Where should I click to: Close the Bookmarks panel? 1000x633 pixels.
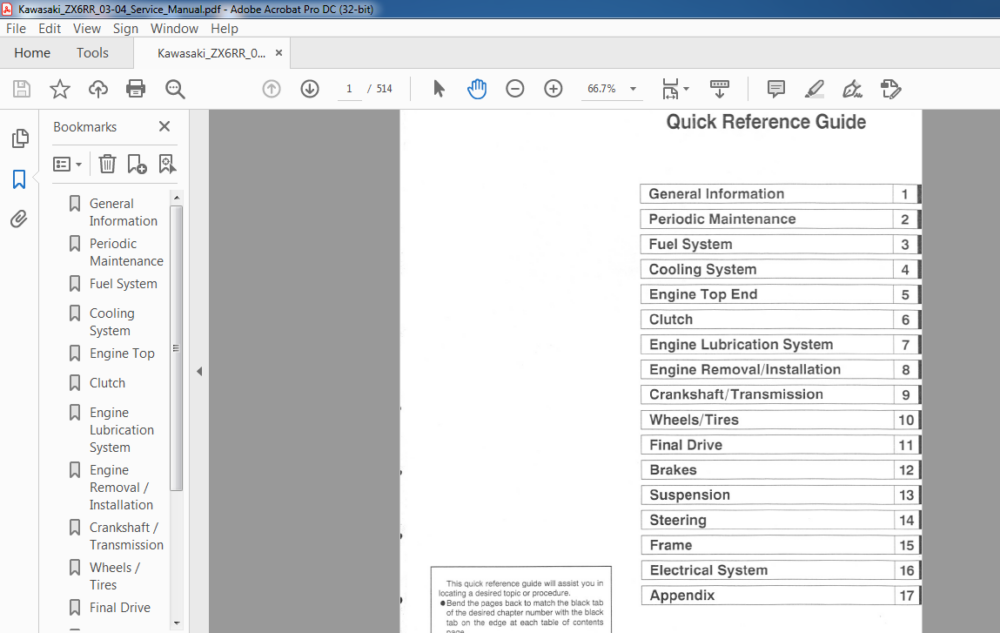pyautogui.click(x=165, y=126)
